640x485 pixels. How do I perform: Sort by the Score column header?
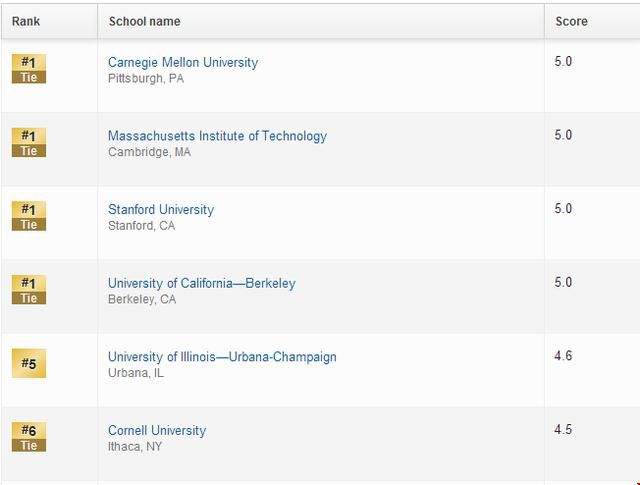click(571, 21)
